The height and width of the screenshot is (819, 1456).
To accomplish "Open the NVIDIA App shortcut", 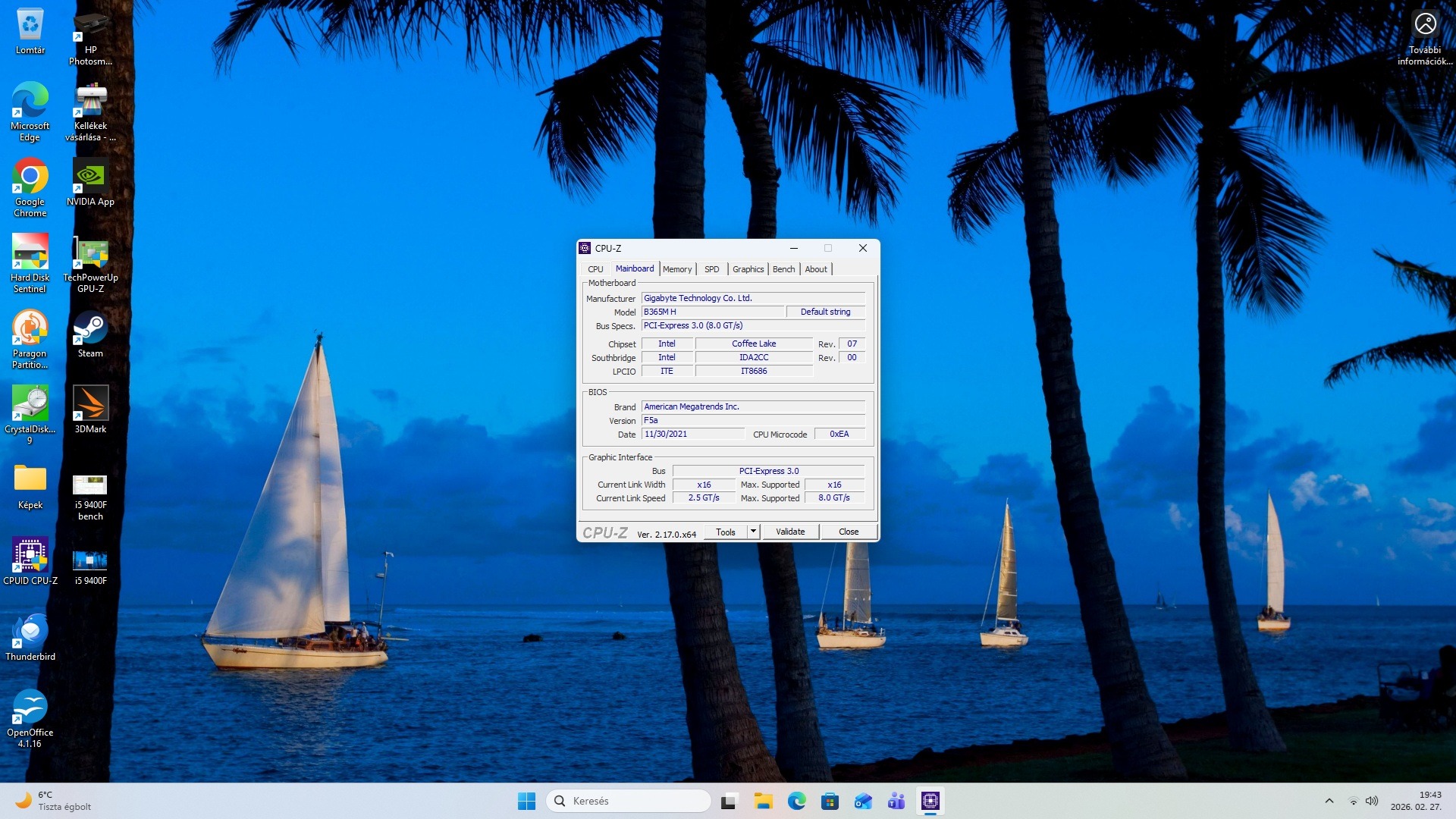I will point(90,177).
